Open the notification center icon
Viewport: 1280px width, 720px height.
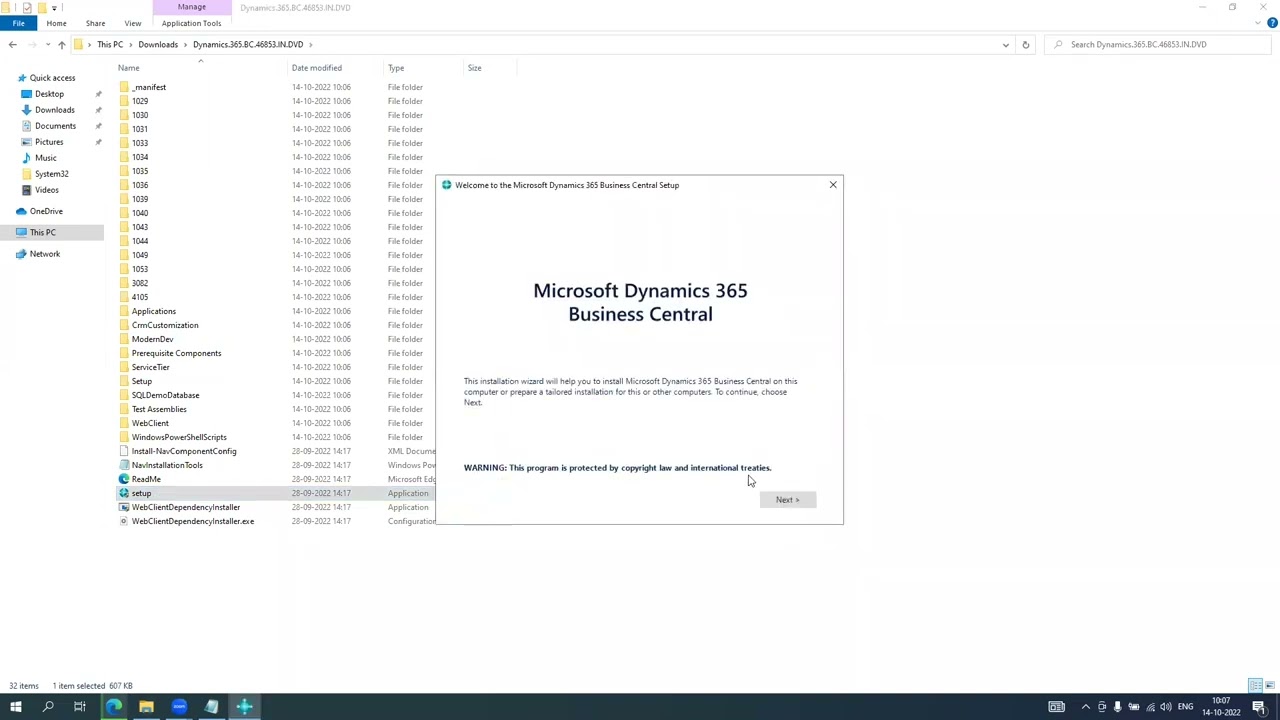[1259, 707]
